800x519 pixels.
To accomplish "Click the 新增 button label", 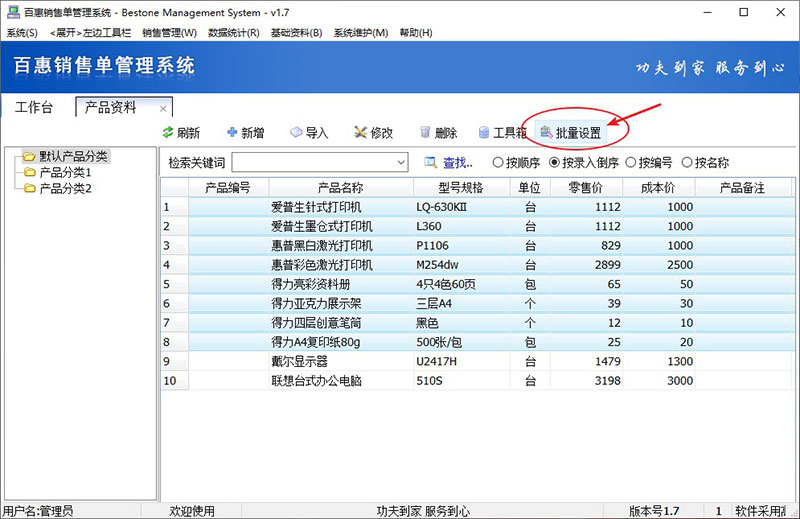I will (x=253, y=133).
